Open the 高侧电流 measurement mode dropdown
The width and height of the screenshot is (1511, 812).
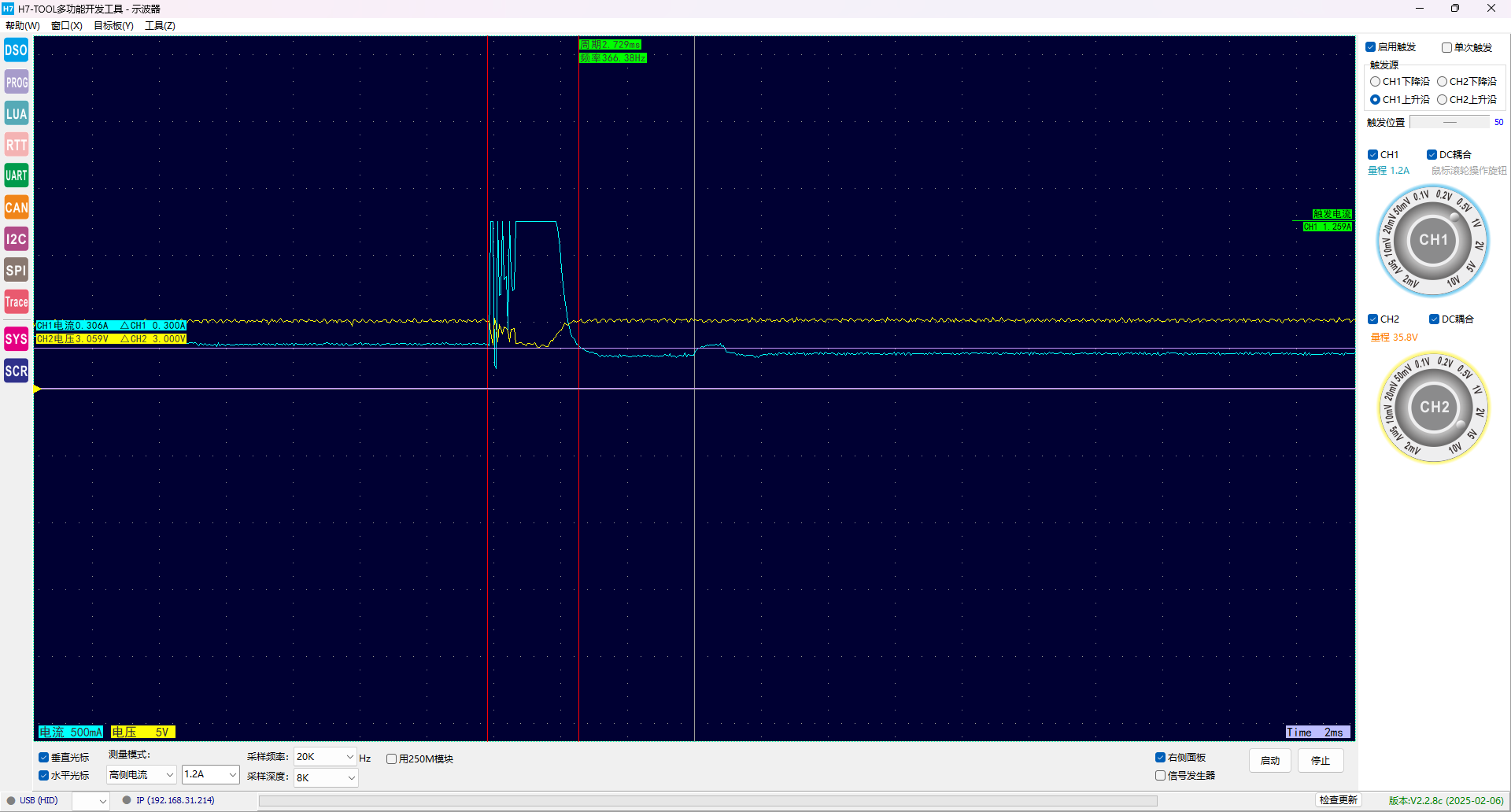click(142, 775)
